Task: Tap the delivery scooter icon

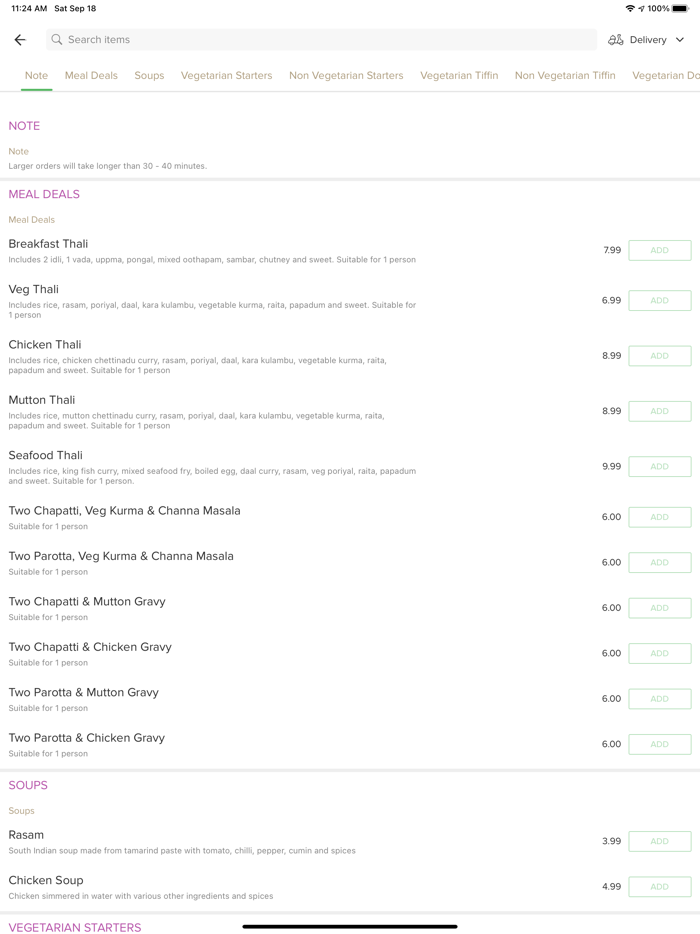Action: tap(615, 39)
